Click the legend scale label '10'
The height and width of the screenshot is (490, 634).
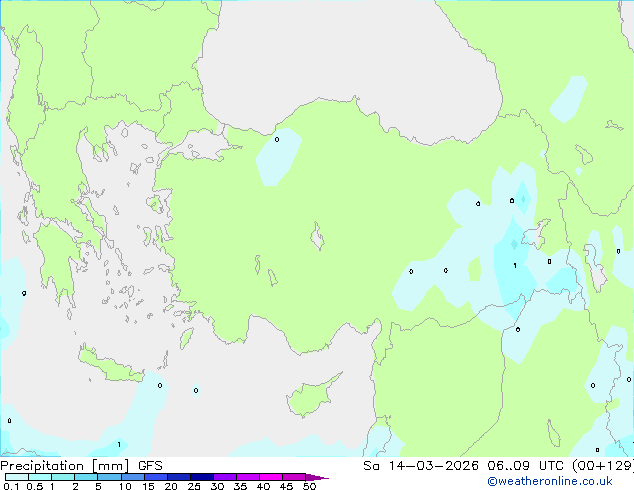(x=125, y=486)
